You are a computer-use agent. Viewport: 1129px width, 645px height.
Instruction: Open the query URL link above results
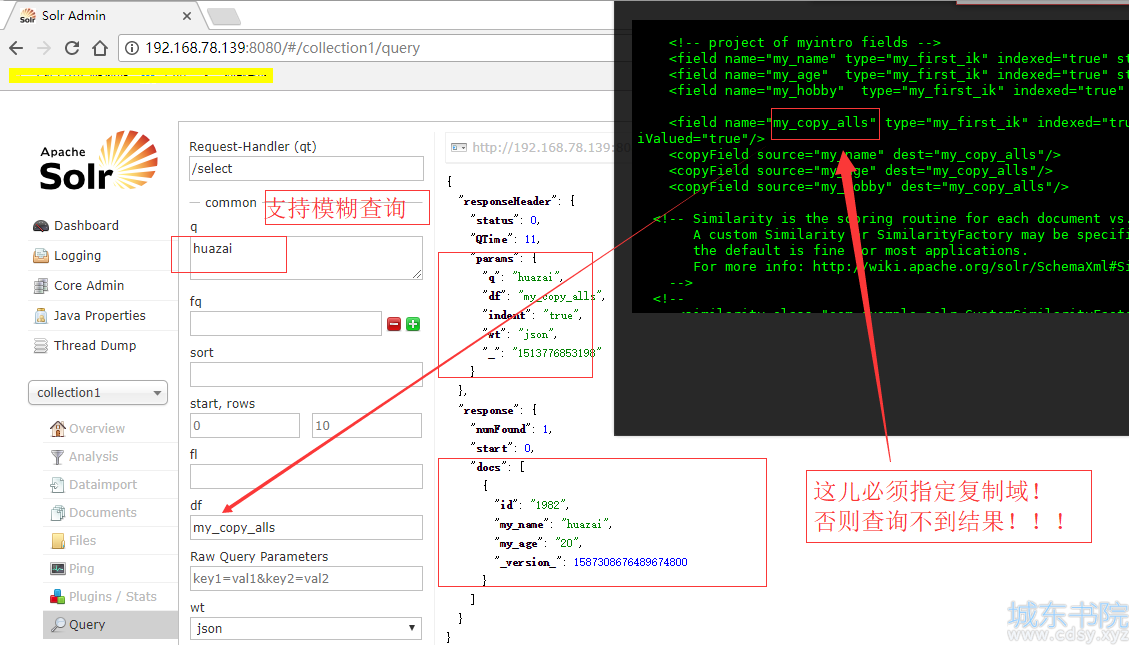551,148
